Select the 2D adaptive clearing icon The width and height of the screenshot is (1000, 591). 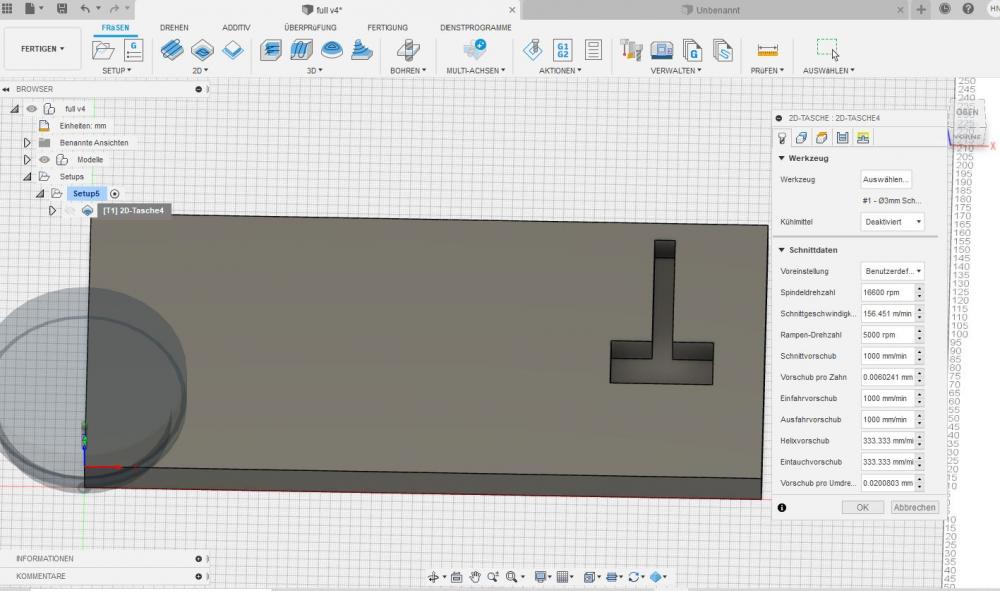(x=172, y=50)
